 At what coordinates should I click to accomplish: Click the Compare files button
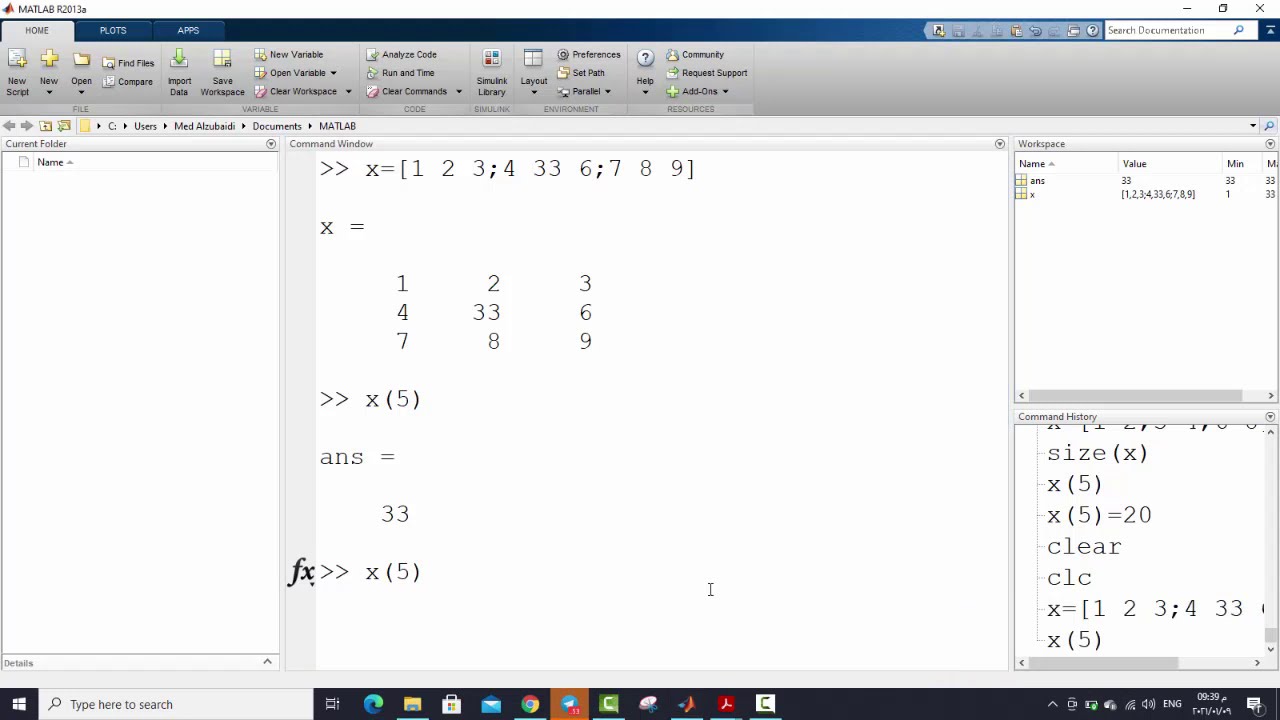pos(127,82)
